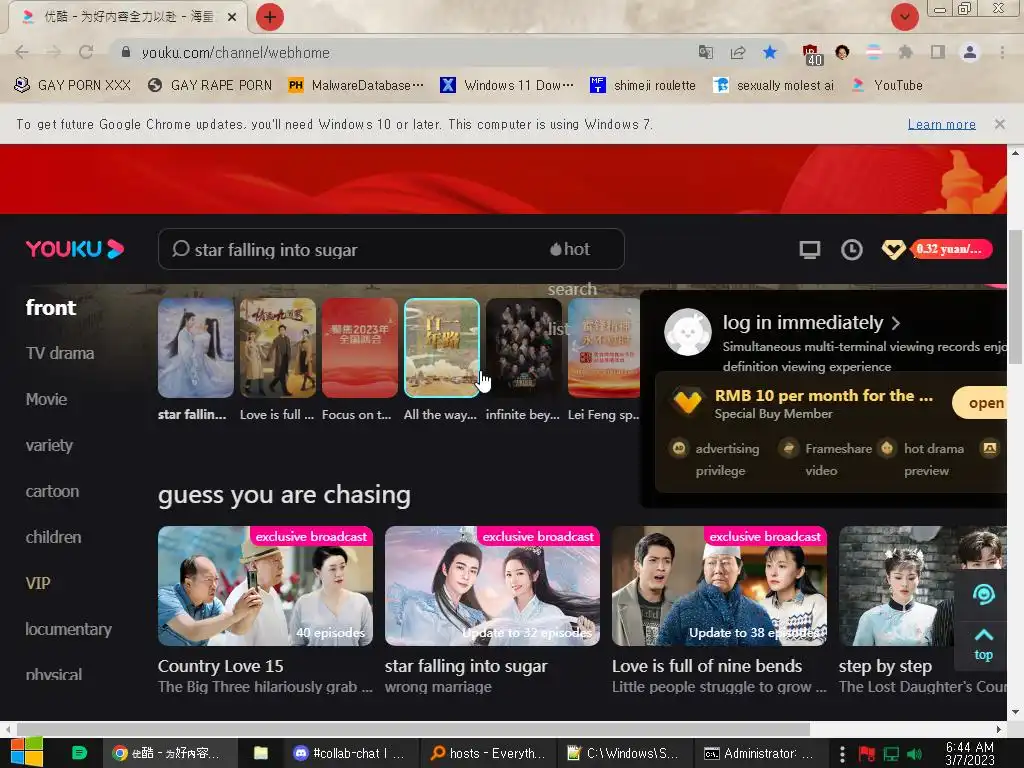Open All the way carousel thumbnail
The height and width of the screenshot is (768, 1024).
pyautogui.click(x=441, y=348)
